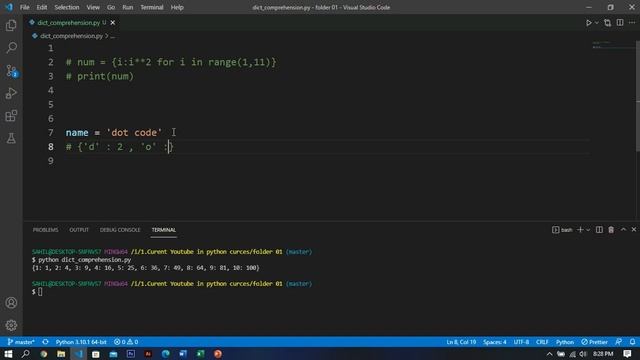Run the Python file with play button
The height and width of the screenshot is (360, 640).
[589, 23]
